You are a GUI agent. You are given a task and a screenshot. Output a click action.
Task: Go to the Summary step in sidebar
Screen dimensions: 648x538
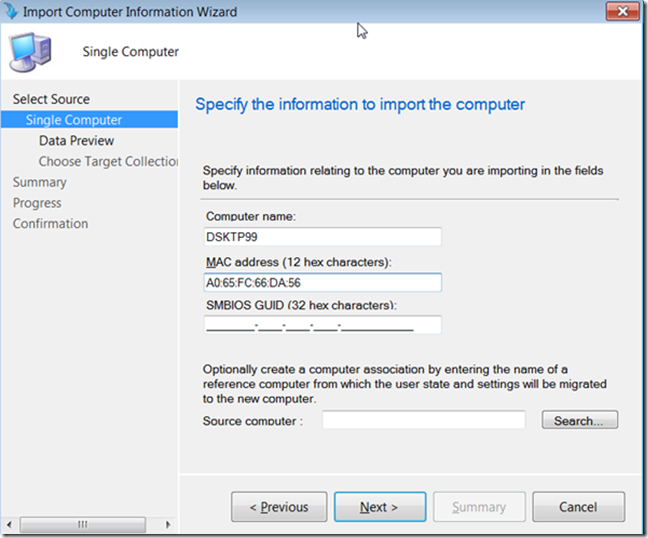(40, 182)
